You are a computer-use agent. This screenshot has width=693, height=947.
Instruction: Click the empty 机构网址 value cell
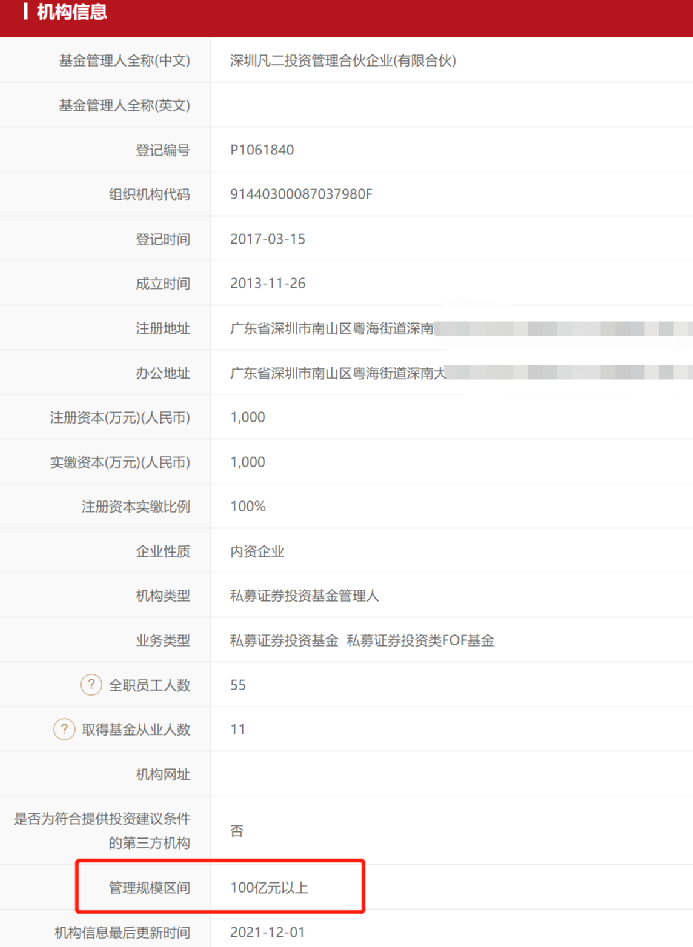pyautogui.click(x=450, y=774)
